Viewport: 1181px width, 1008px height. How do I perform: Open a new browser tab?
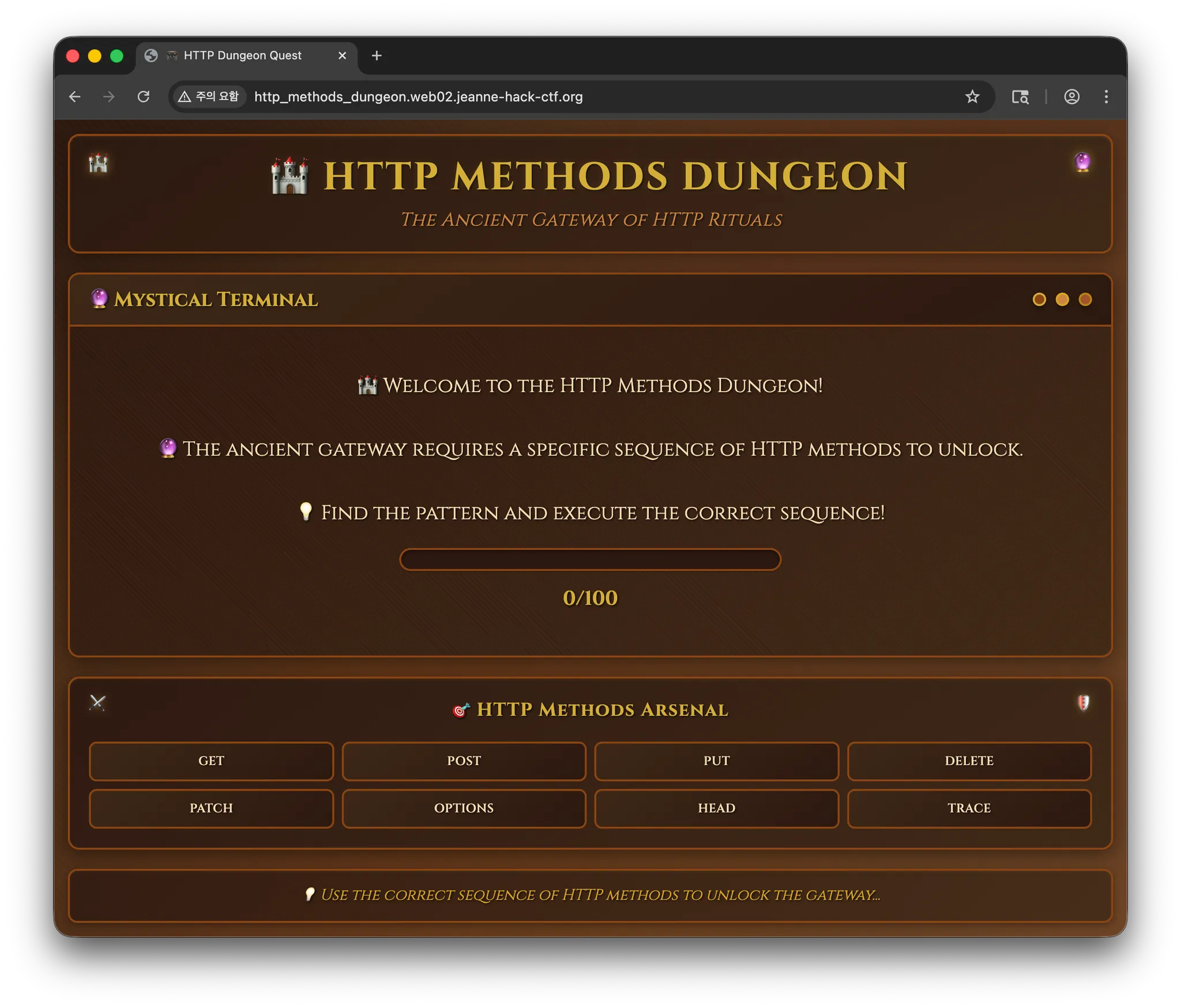[377, 55]
